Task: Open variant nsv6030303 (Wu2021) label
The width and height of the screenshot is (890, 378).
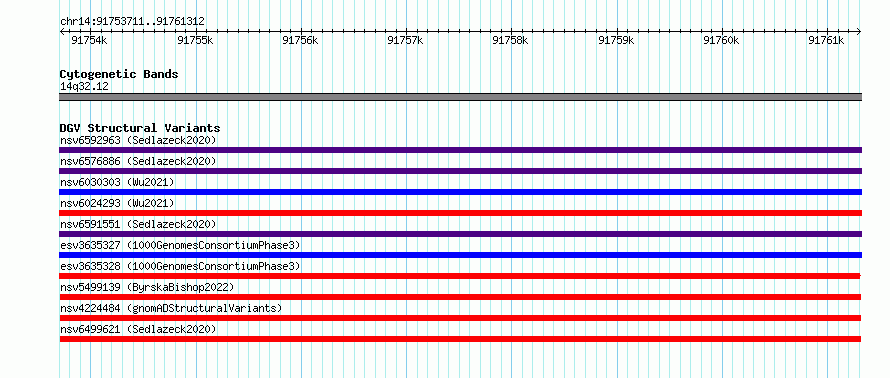Action: pyautogui.click(x=117, y=182)
